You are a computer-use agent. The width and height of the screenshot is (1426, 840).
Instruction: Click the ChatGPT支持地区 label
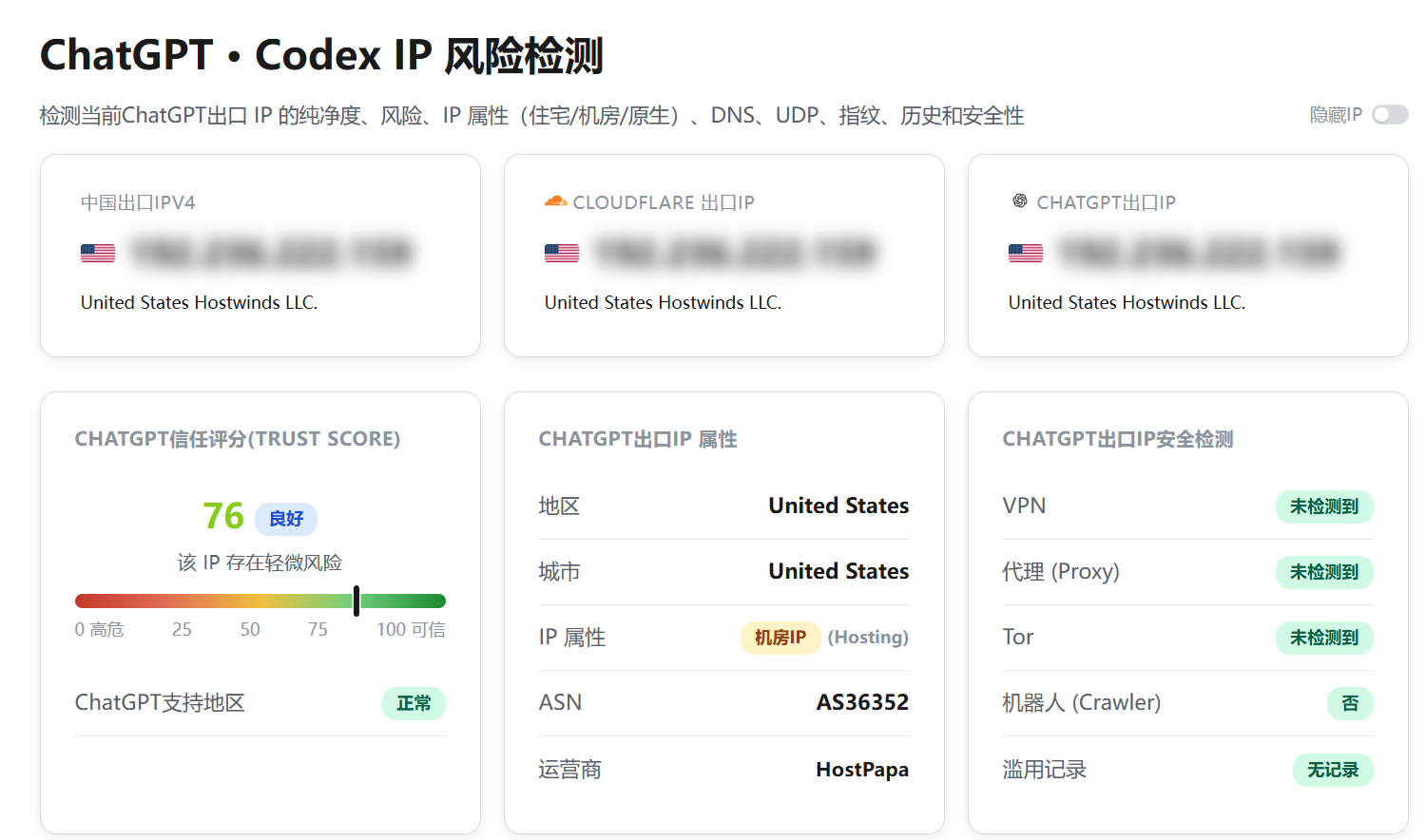click(x=160, y=702)
